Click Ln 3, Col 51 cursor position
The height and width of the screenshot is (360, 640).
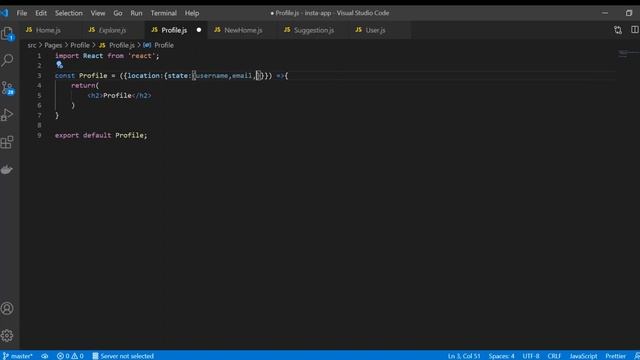point(464,356)
